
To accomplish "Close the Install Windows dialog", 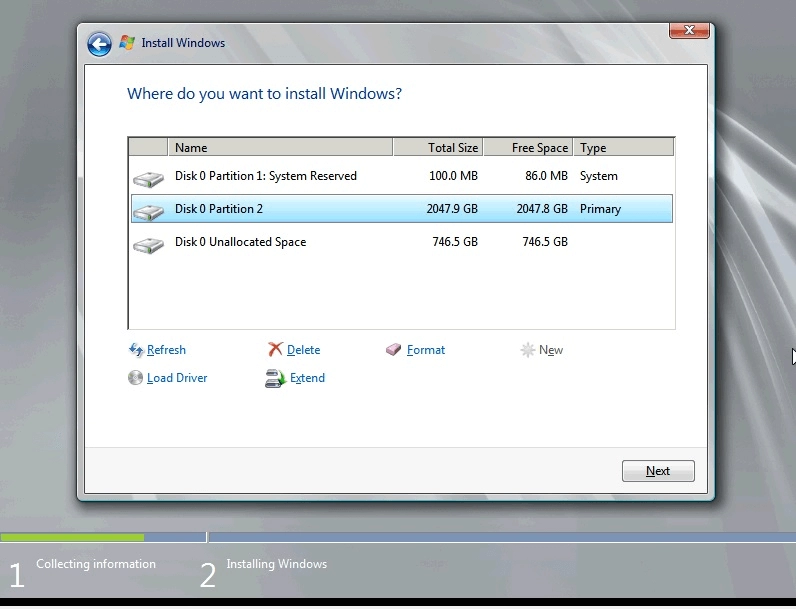I will pyautogui.click(x=689, y=30).
